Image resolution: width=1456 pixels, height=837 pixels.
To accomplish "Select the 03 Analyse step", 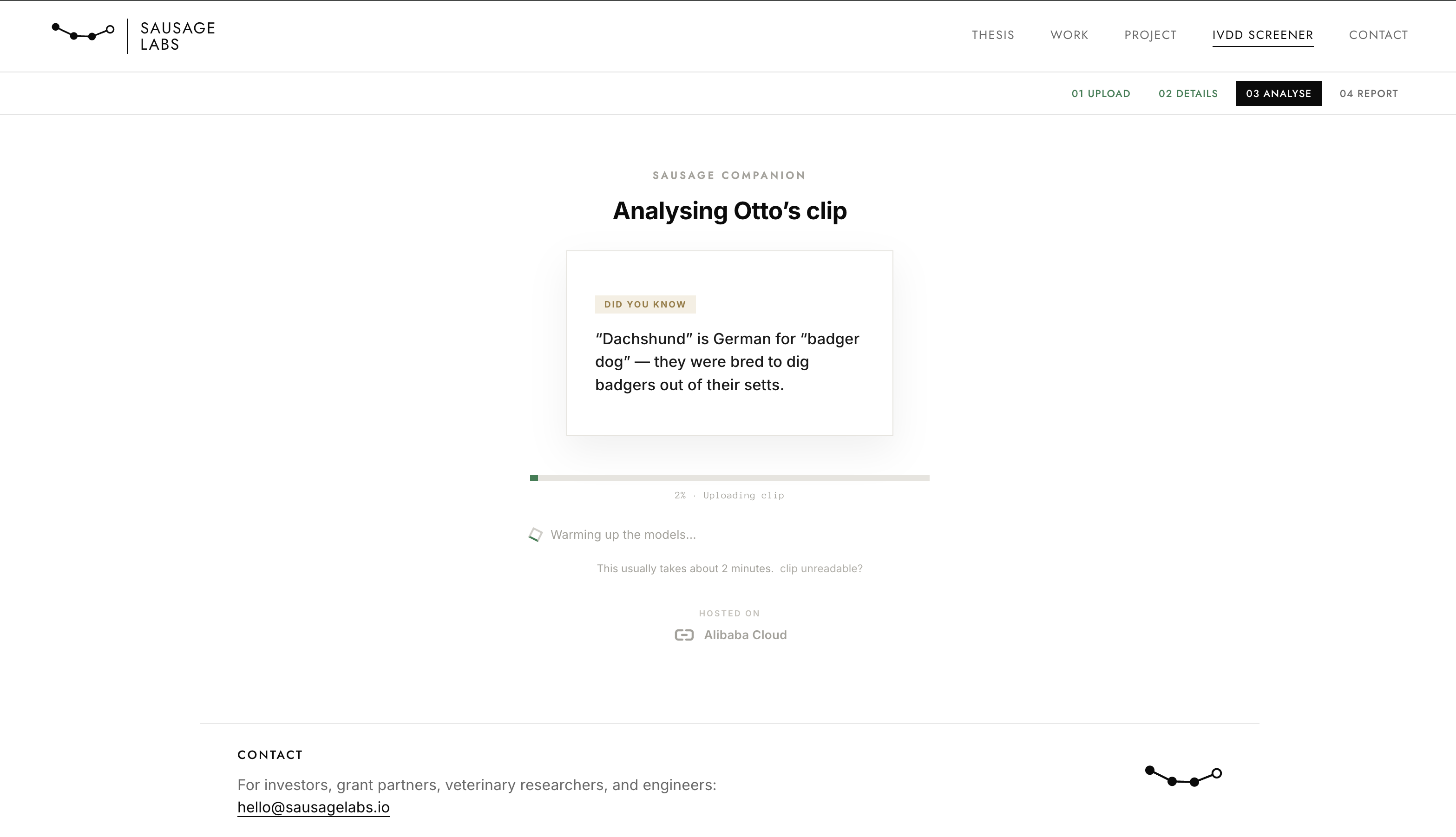I will pyautogui.click(x=1279, y=94).
